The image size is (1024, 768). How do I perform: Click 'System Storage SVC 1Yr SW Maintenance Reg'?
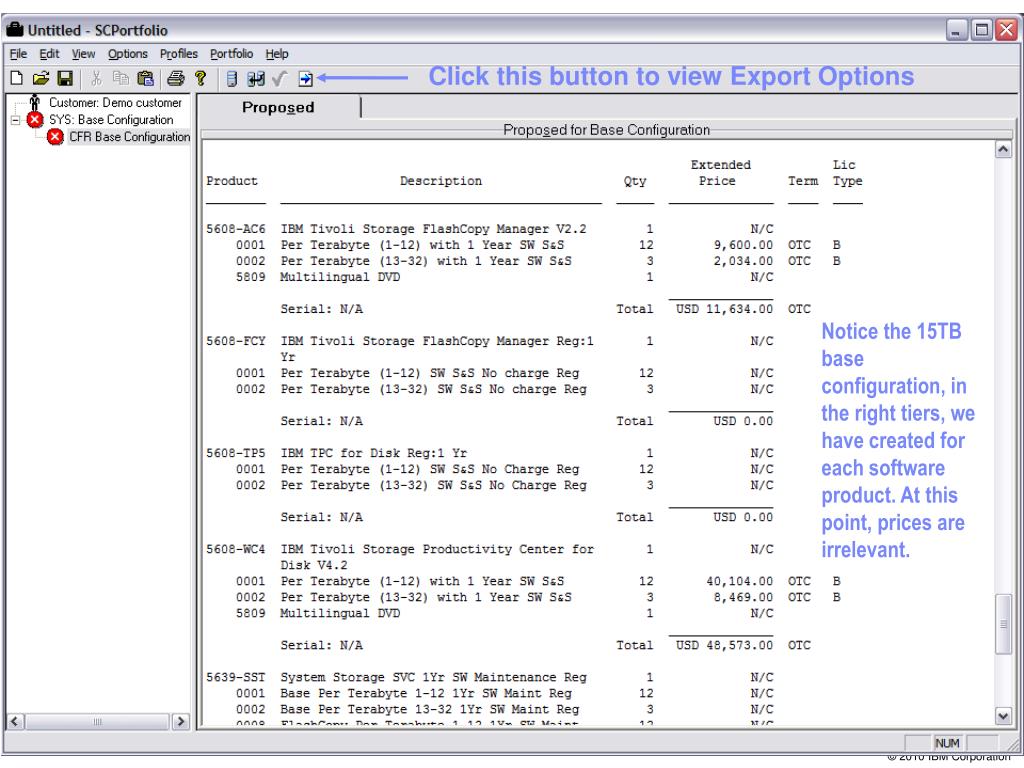pos(434,677)
